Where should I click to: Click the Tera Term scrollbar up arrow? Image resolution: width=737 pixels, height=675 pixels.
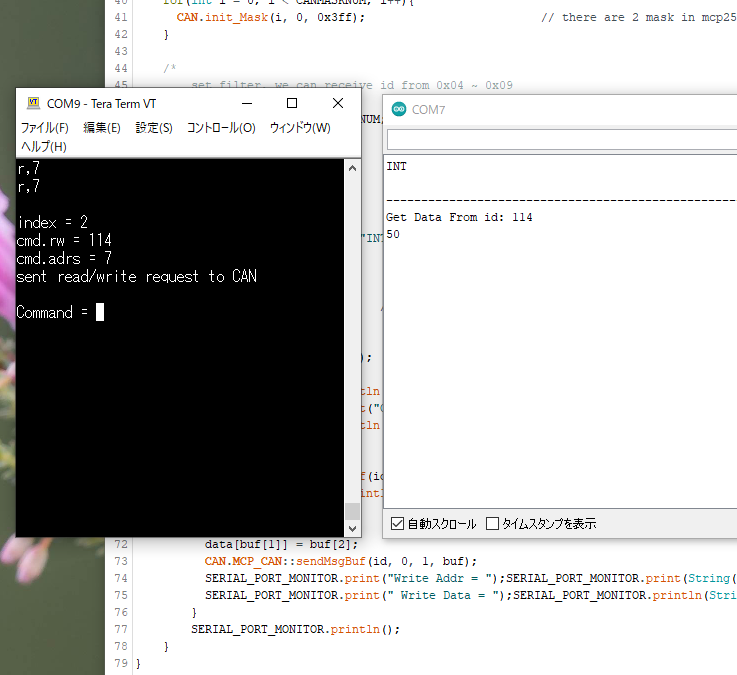click(353, 168)
